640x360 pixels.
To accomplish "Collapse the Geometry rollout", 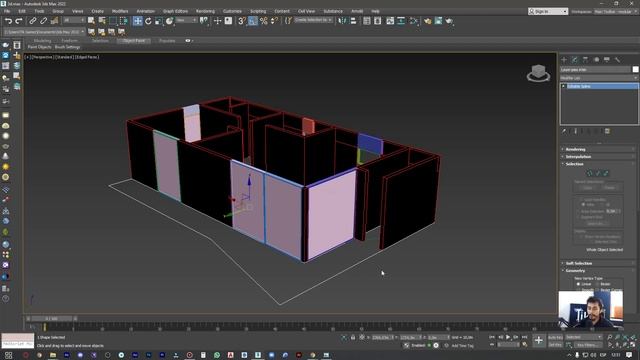I will [x=575, y=271].
